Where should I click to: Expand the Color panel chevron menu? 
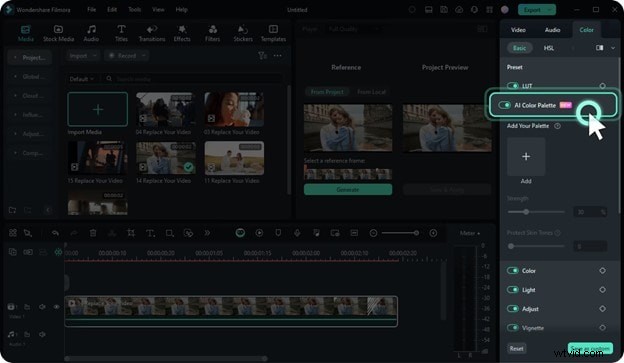(x=613, y=48)
